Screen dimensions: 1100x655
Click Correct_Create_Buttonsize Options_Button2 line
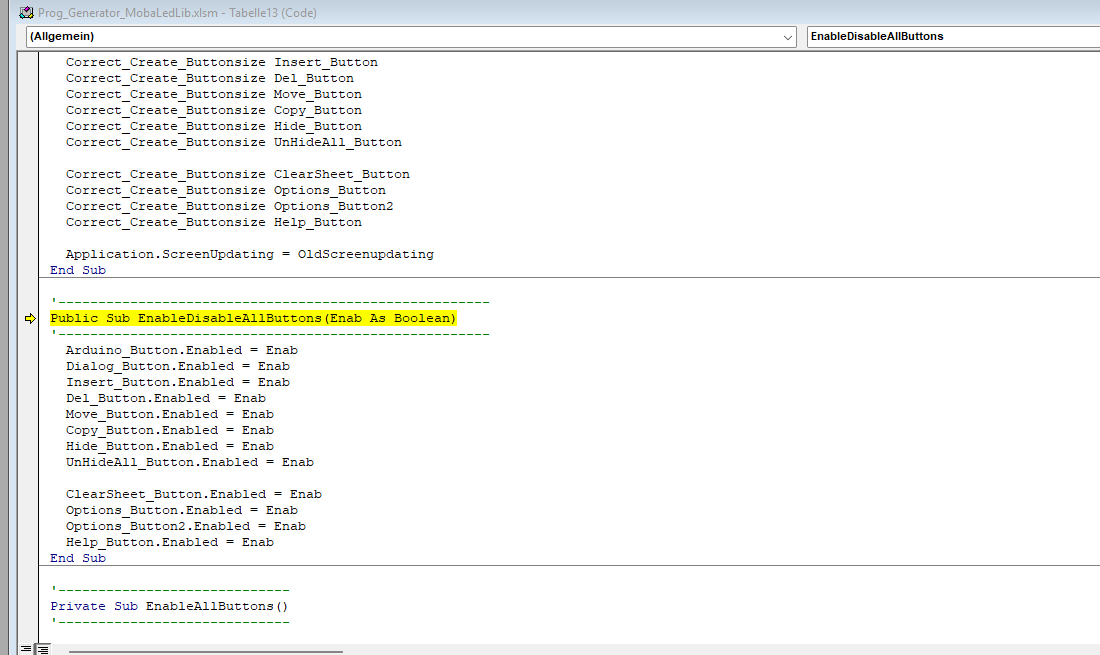pyautogui.click(x=229, y=206)
